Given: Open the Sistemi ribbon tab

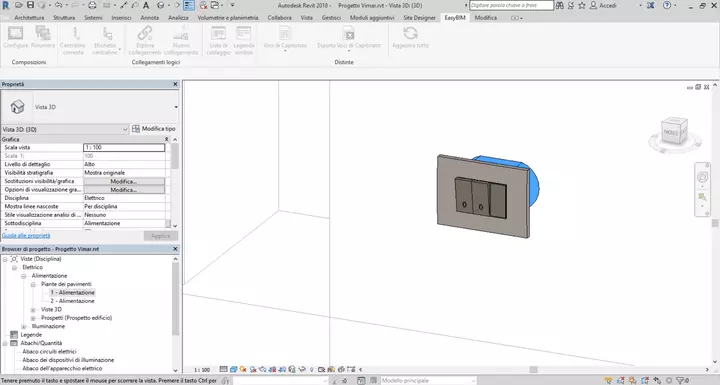Looking at the screenshot, I should [93, 17].
